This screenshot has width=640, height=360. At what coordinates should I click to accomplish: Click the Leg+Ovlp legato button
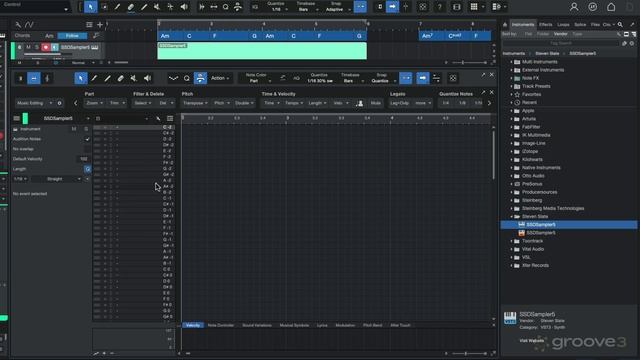(400, 103)
